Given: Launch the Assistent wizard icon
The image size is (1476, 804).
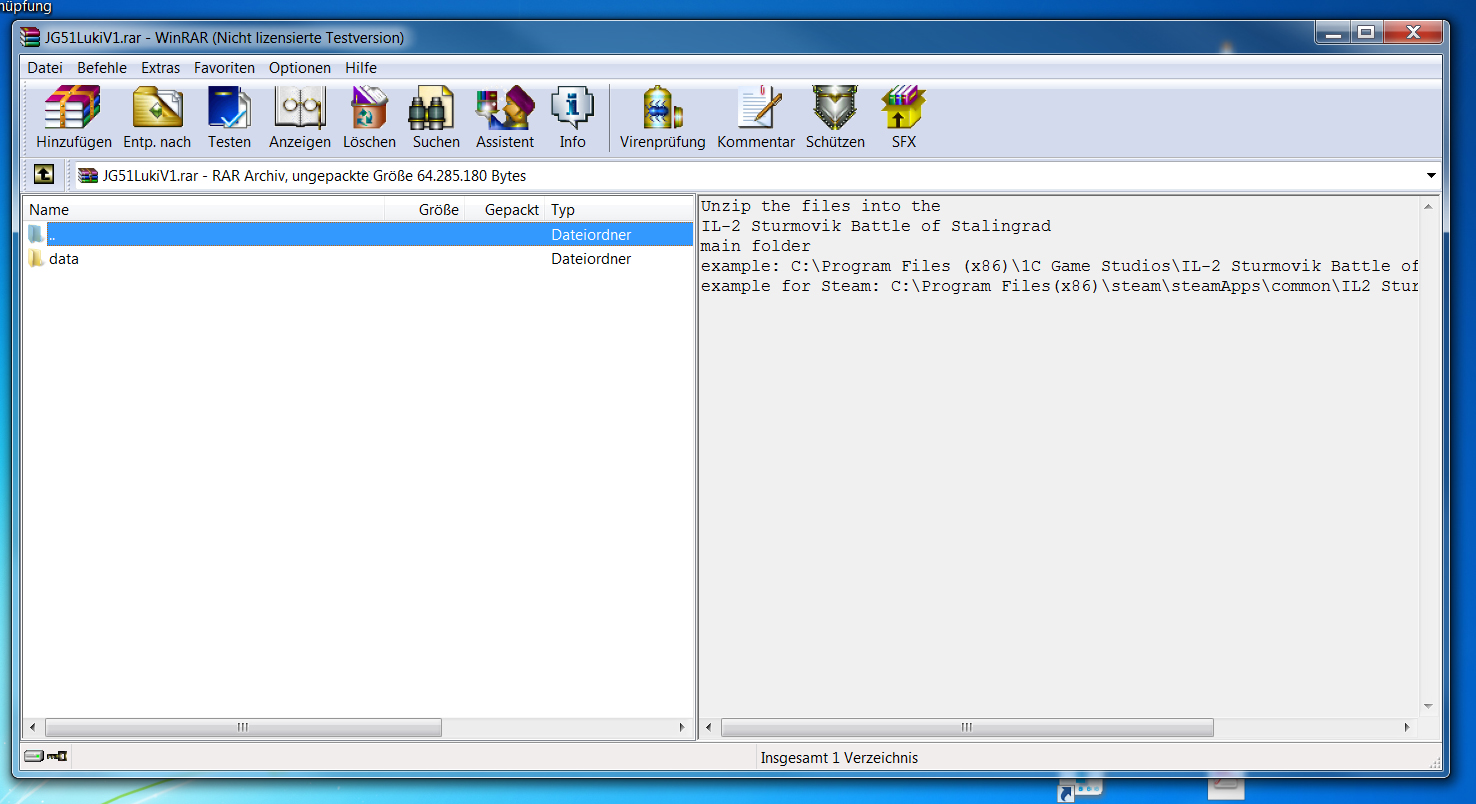Looking at the screenshot, I should point(505,118).
